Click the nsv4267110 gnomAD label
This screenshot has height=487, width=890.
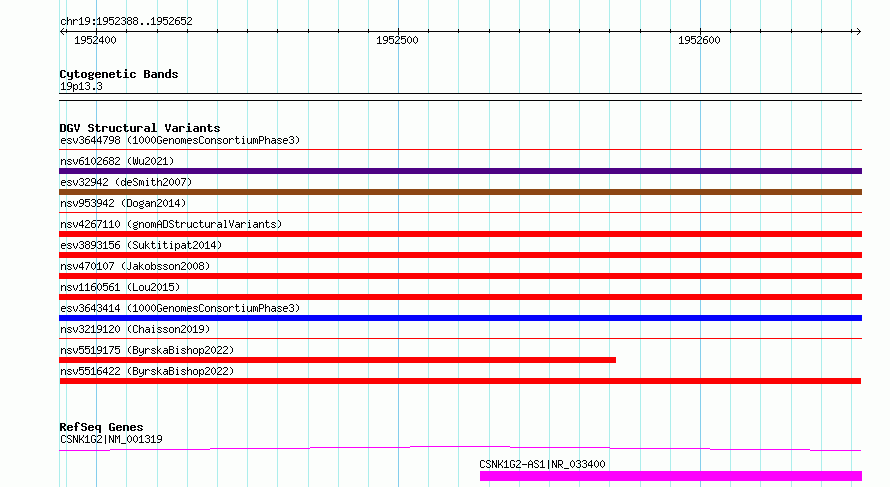pyautogui.click(x=171, y=224)
